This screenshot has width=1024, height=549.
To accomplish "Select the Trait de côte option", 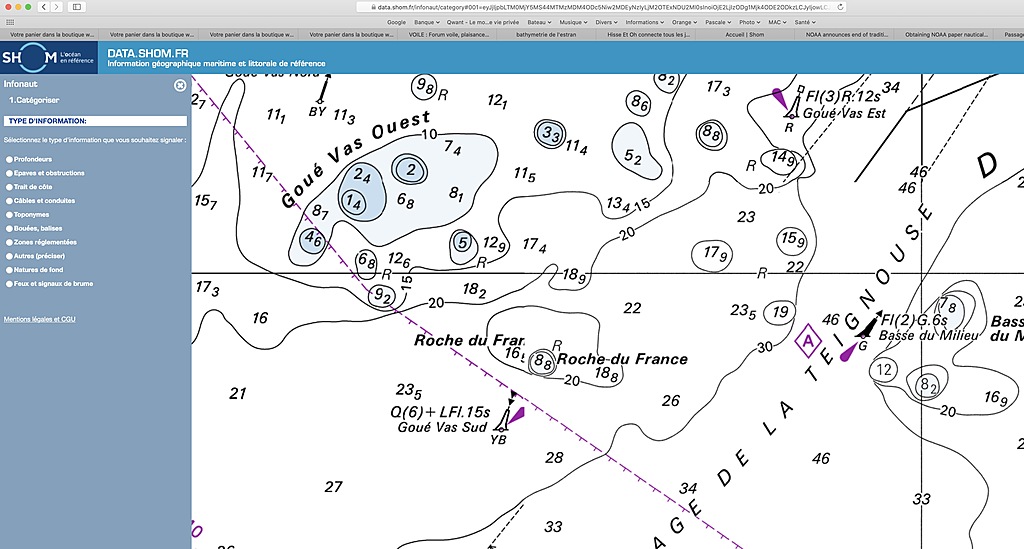I will (x=9, y=187).
